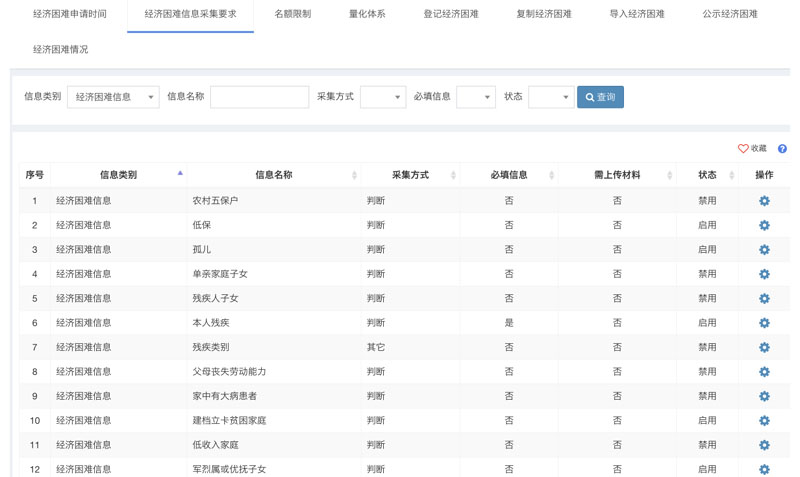Open the 信息类别 dropdown
This screenshot has width=800, height=477.
(x=113, y=97)
